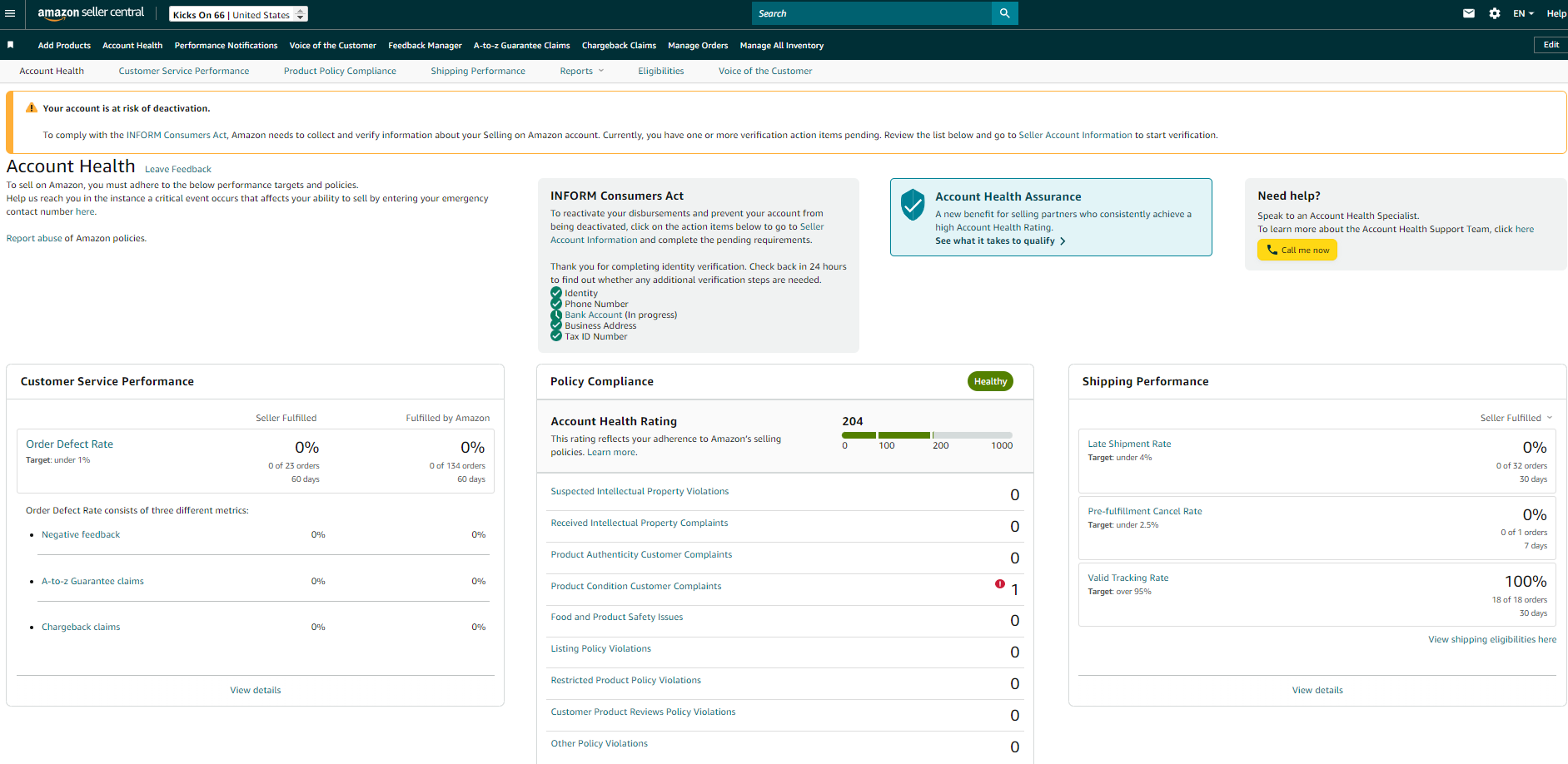This screenshot has width=1568, height=764.
Task: Click the Help link in the header
Action: [x=1556, y=13]
